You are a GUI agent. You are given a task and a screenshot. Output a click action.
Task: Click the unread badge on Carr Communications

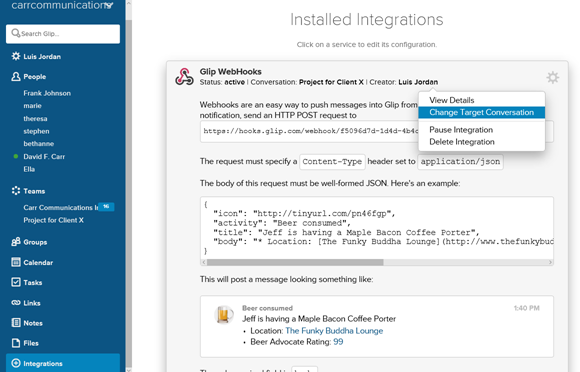click(x=107, y=207)
